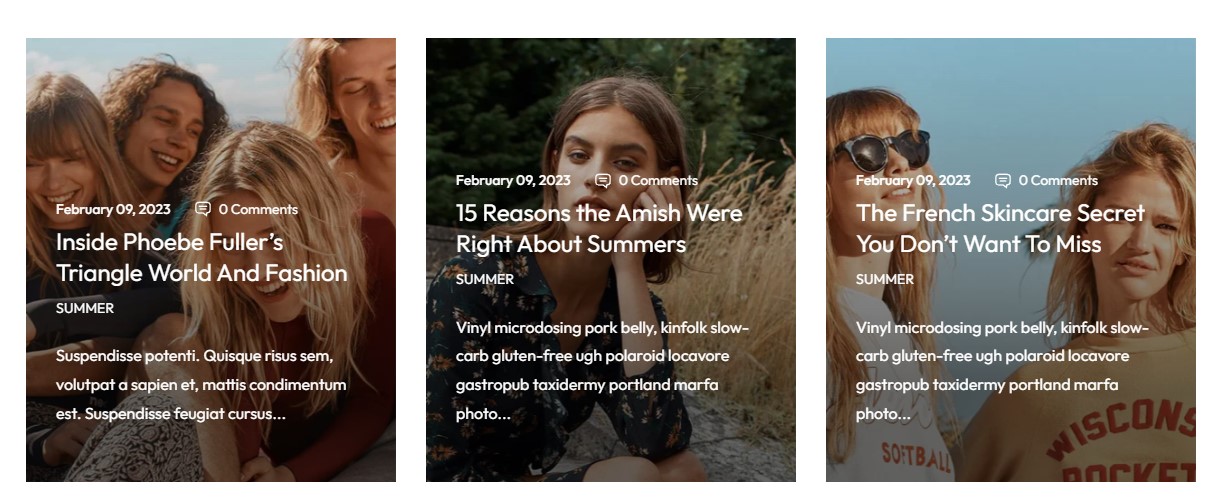The image size is (1216, 498).
Task: Open article "15 Reasons the Amish Were Right About Summers"
Action: [598, 228]
